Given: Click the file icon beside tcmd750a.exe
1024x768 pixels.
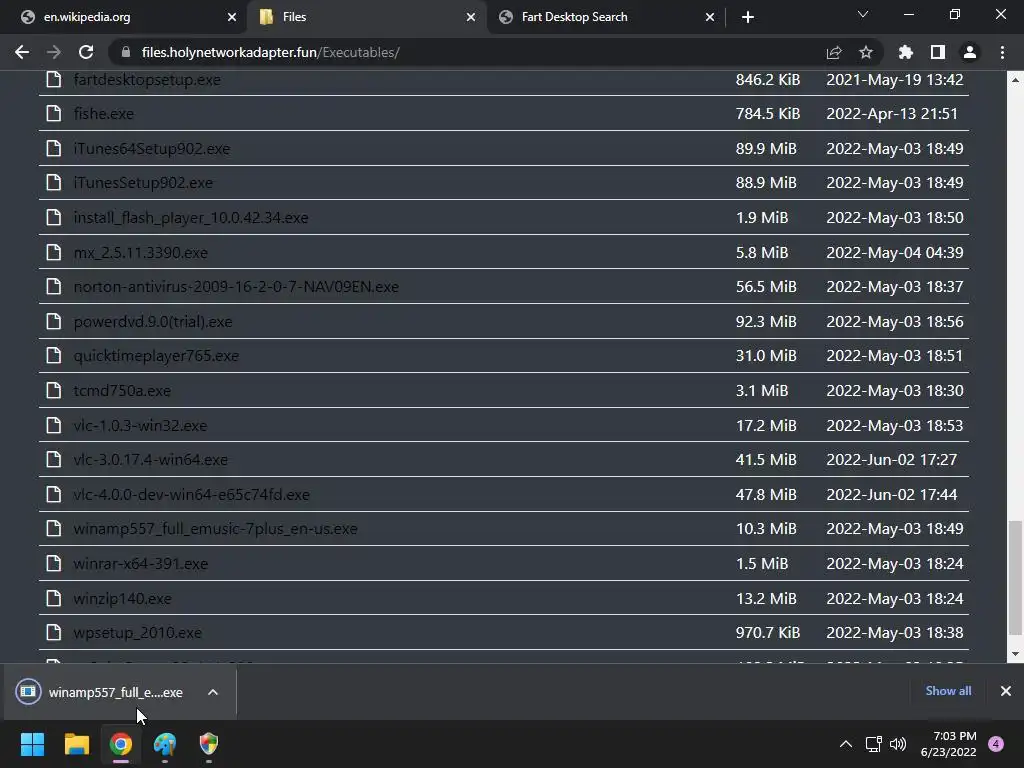Looking at the screenshot, I should pos(54,391).
